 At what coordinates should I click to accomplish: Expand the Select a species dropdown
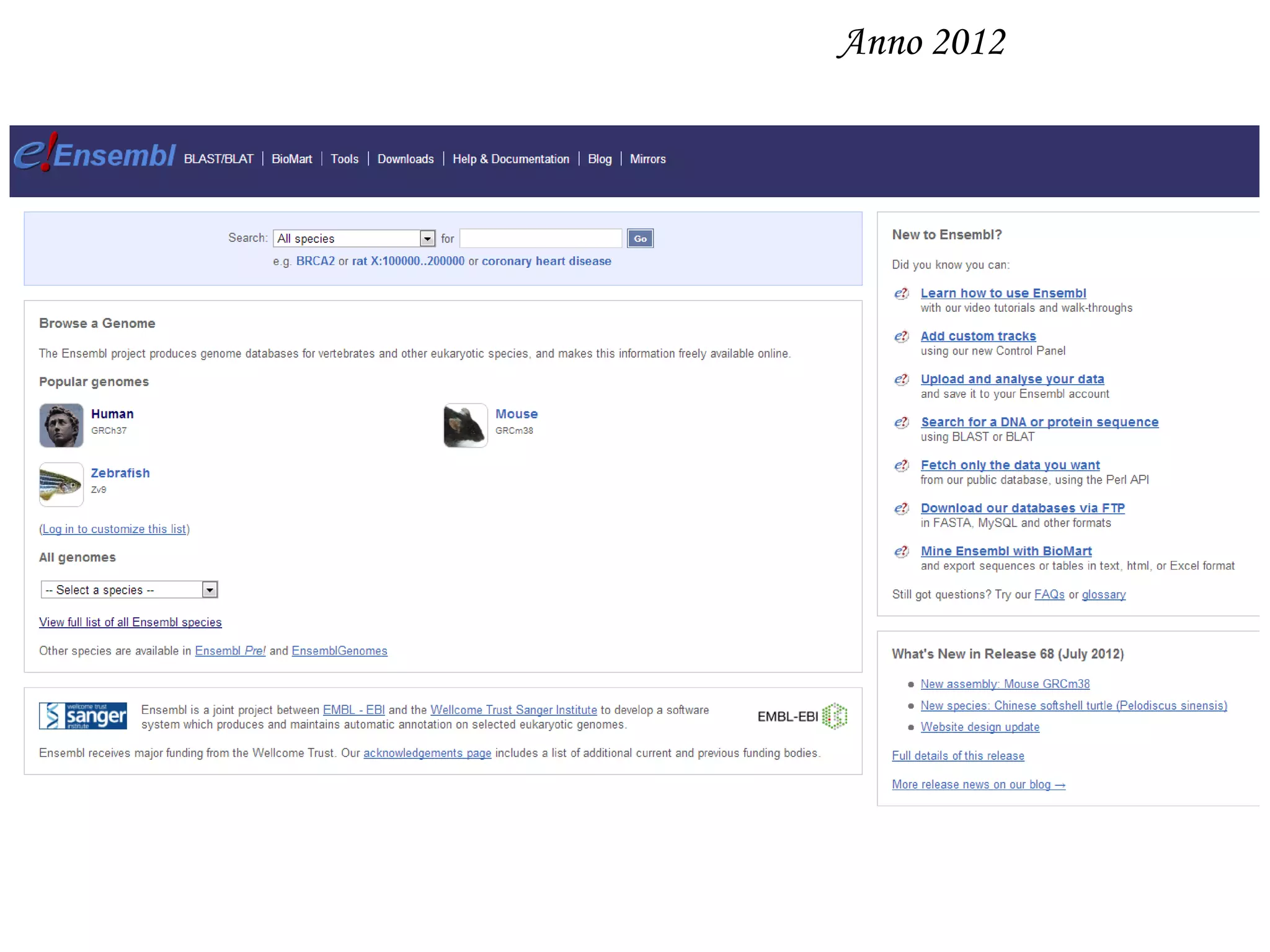(129, 590)
